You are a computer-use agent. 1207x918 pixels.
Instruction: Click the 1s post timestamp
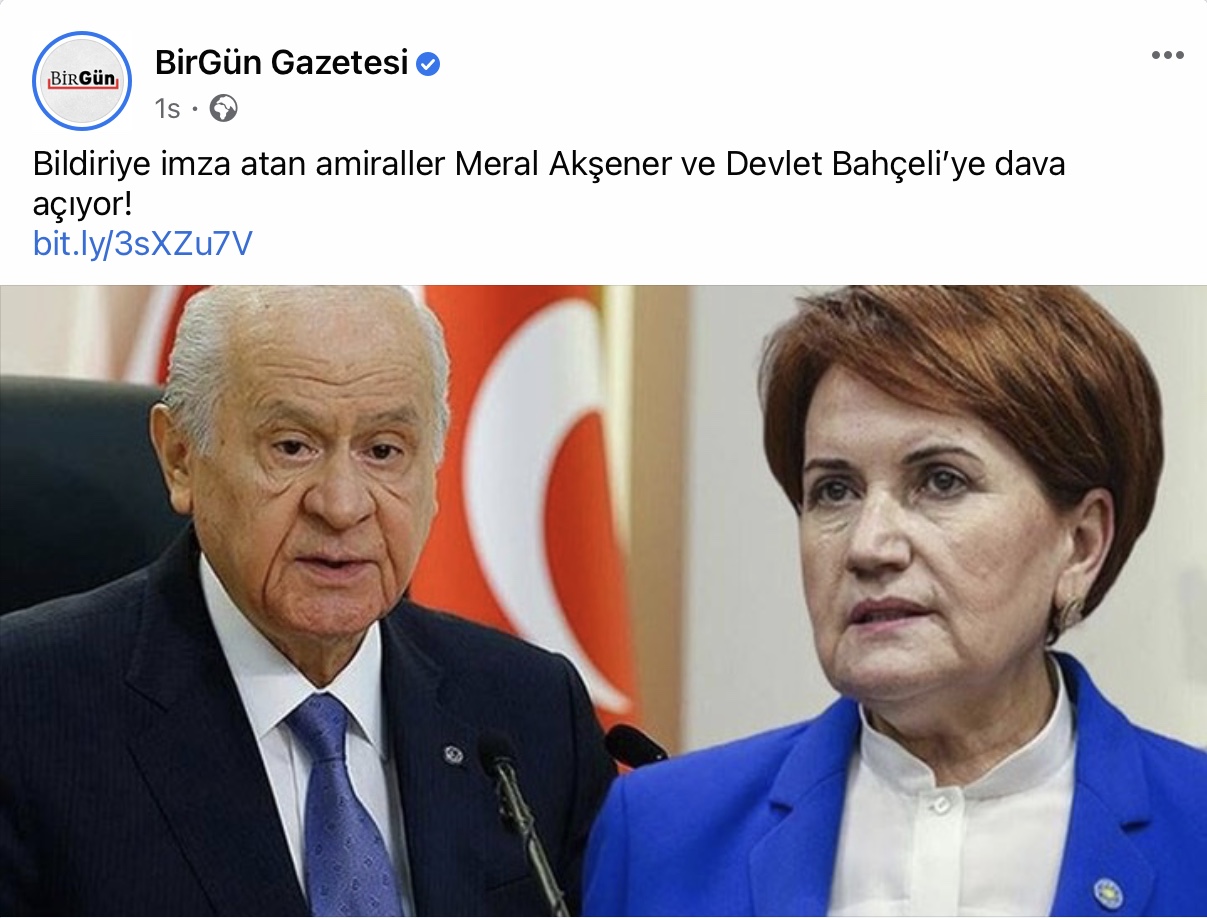(168, 108)
